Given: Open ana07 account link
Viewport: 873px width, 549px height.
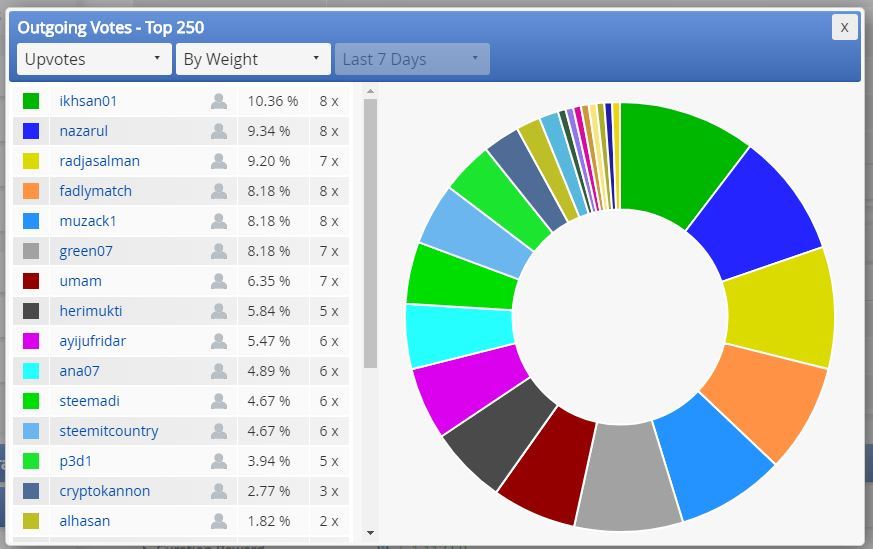Looking at the screenshot, I should point(79,371).
